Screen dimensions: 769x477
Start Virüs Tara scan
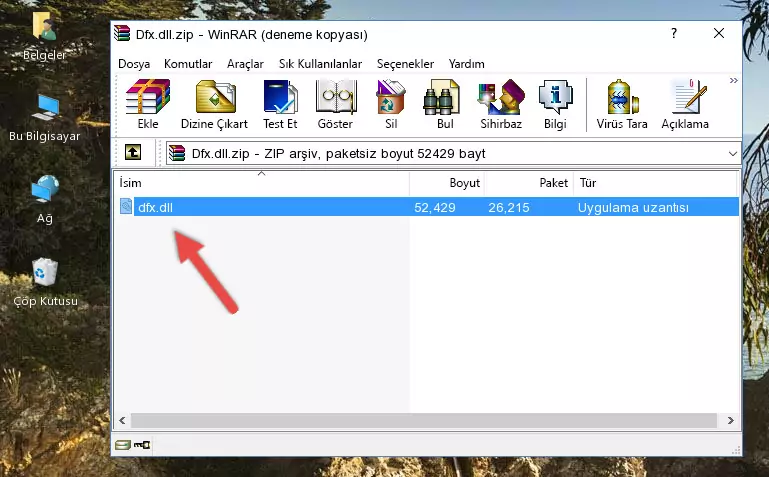(x=622, y=104)
